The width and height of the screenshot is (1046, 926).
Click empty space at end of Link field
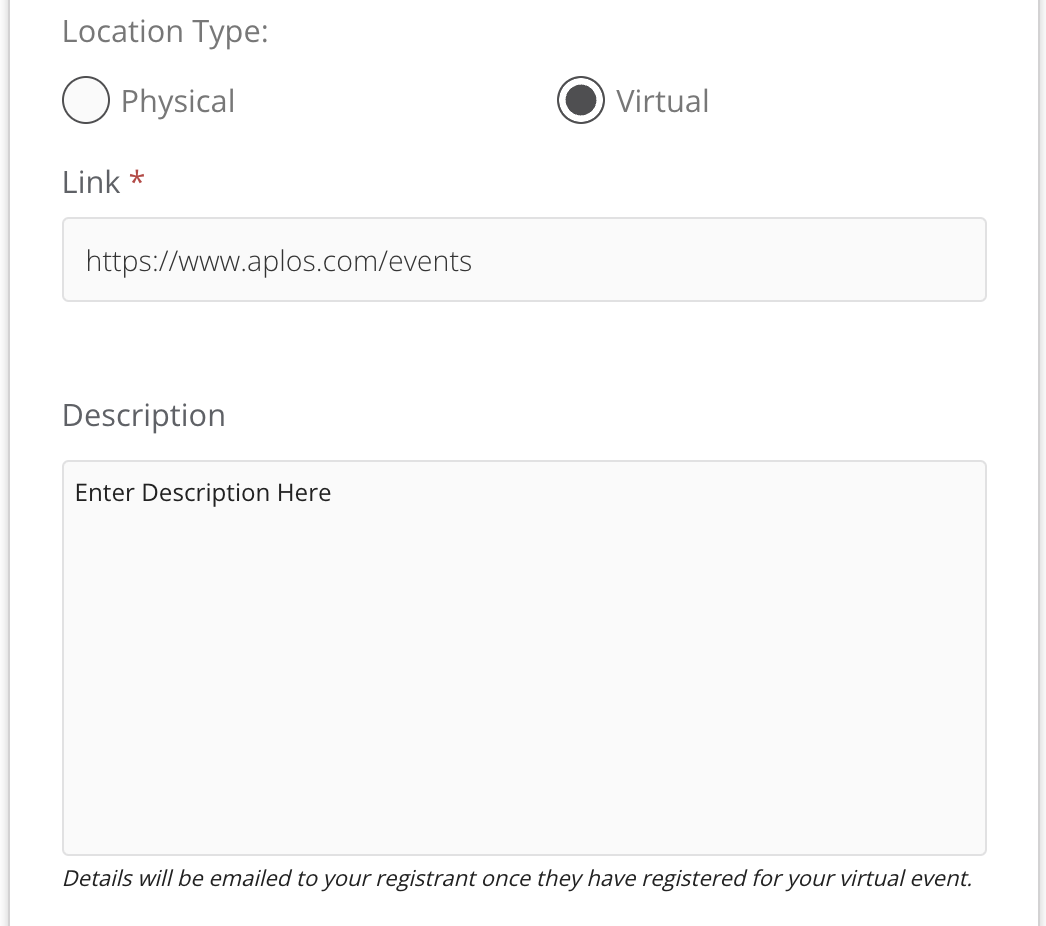[x=727, y=260]
